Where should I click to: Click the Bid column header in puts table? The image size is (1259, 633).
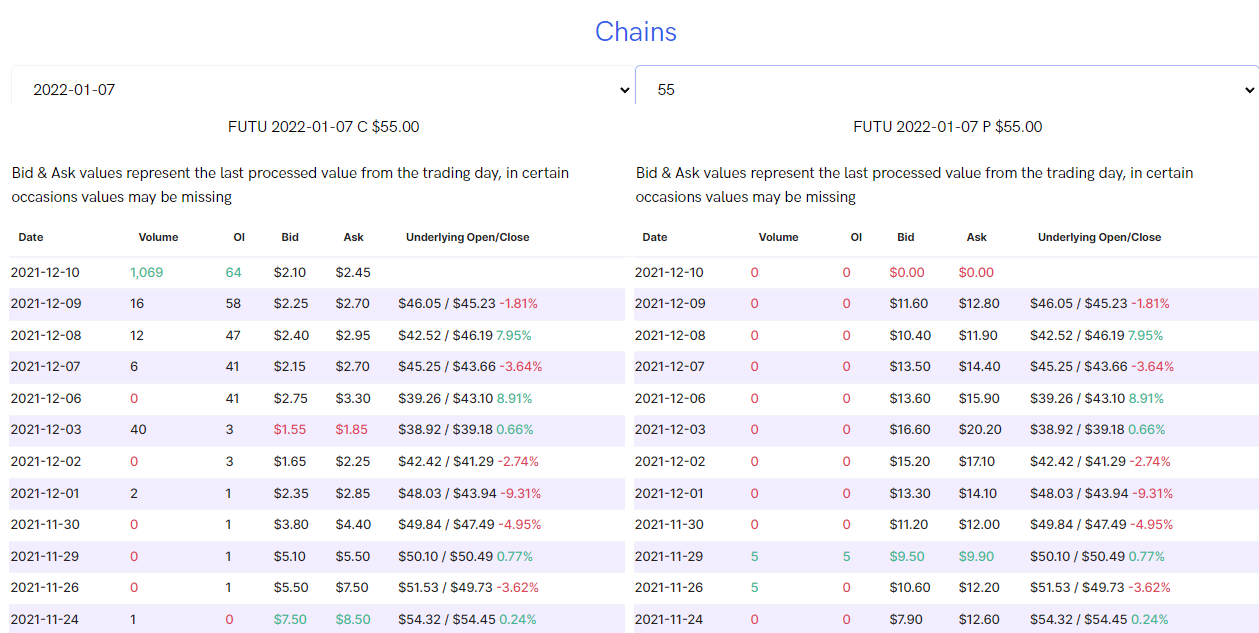tap(905, 237)
